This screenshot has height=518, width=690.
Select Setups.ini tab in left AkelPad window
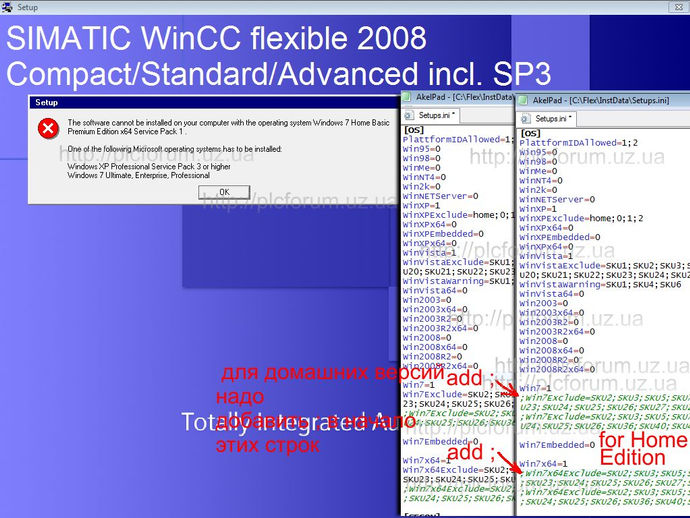(x=431, y=115)
